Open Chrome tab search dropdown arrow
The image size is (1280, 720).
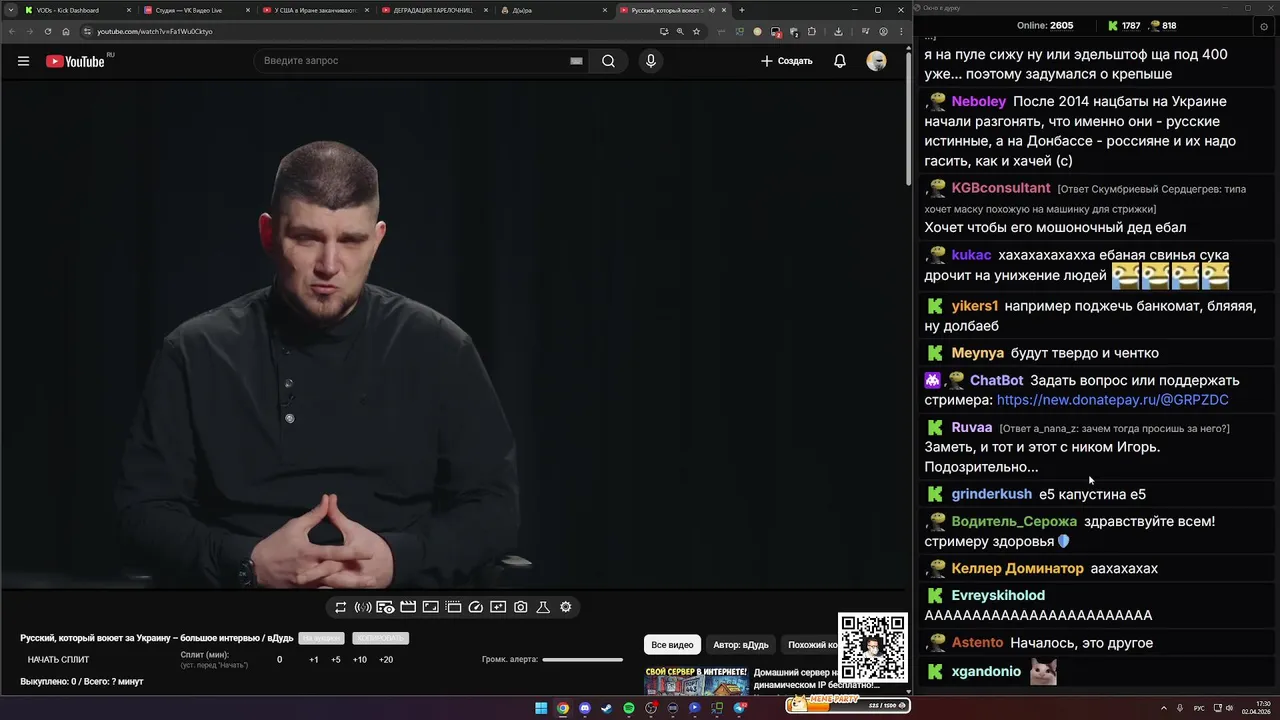pos(10,10)
